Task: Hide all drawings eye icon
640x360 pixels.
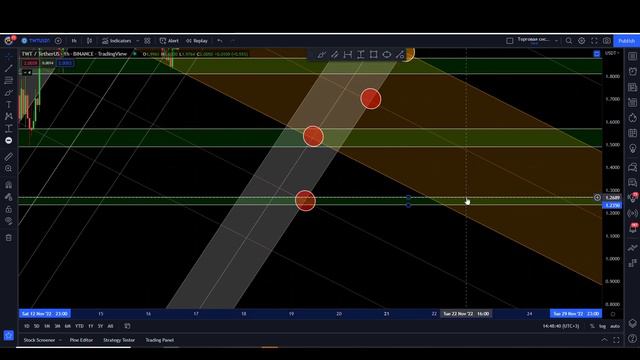Action: click(x=9, y=221)
